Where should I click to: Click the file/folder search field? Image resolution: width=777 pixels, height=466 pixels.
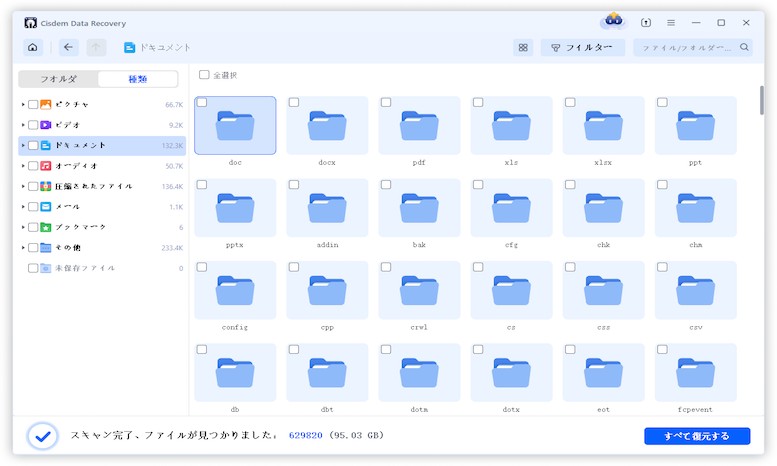(x=693, y=47)
